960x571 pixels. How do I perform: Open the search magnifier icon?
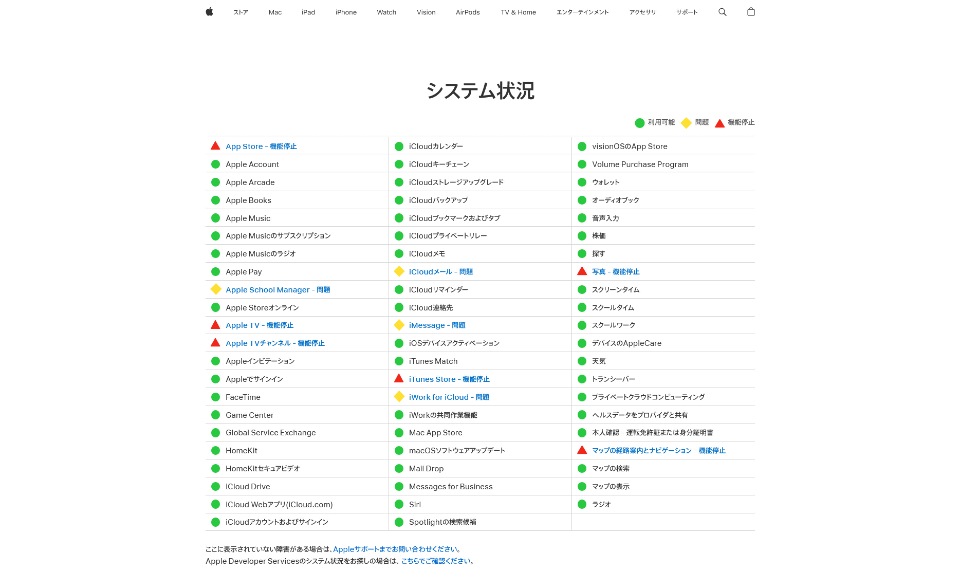pyautogui.click(x=722, y=12)
